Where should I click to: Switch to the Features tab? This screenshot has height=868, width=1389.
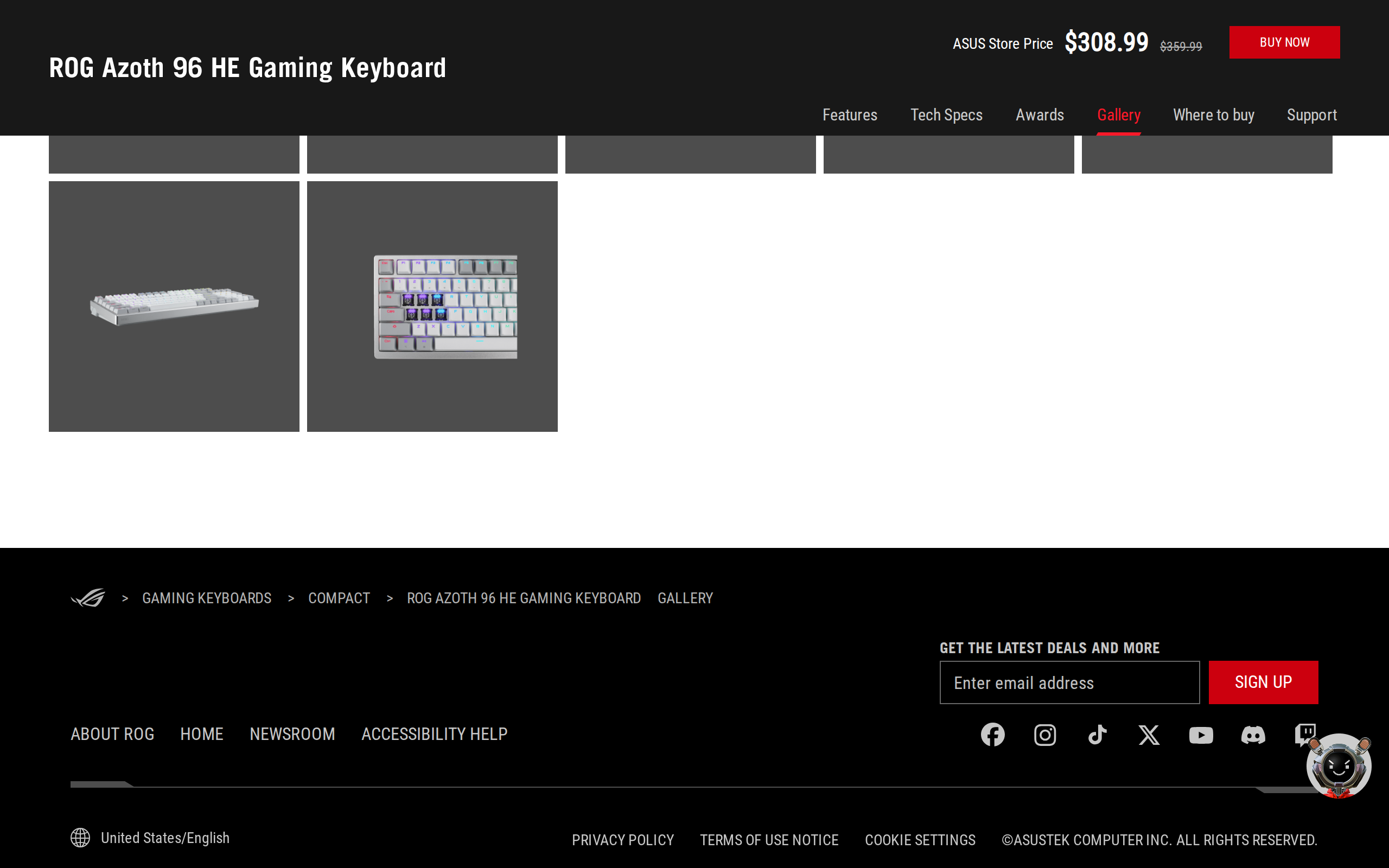pyautogui.click(x=850, y=115)
